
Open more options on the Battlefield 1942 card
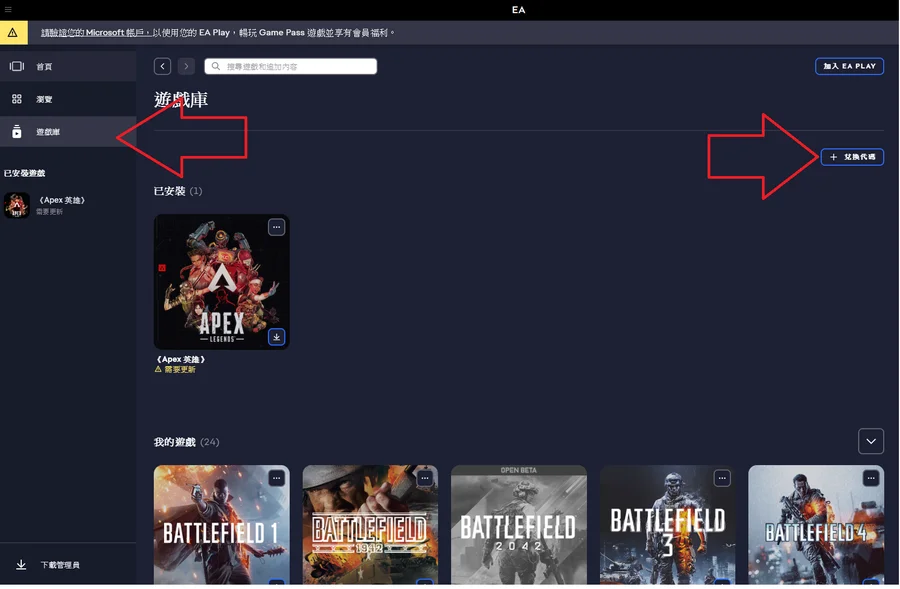point(425,478)
